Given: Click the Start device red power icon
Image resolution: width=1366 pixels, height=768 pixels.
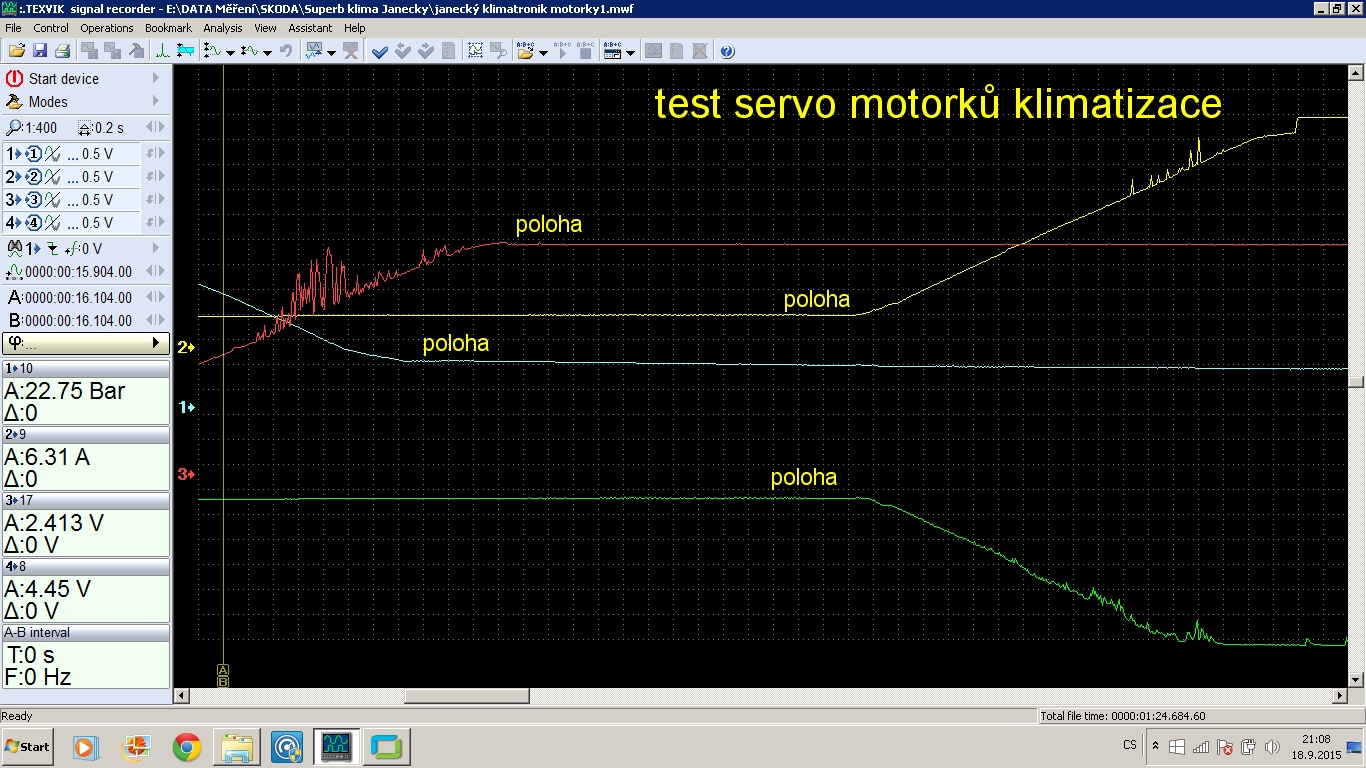Looking at the screenshot, I should tap(15, 78).
